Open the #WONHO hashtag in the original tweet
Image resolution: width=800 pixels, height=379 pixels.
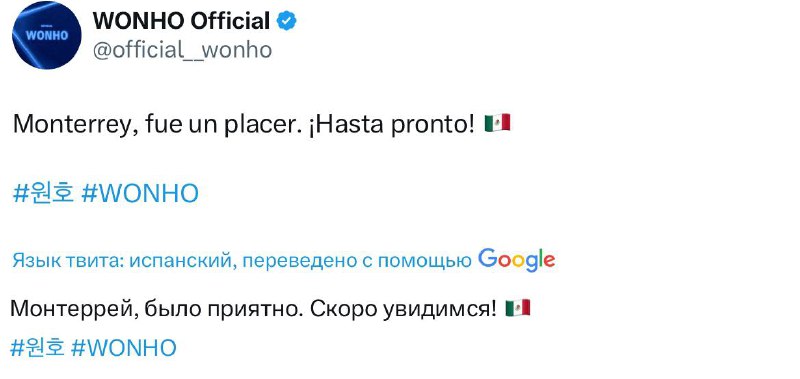pos(140,194)
